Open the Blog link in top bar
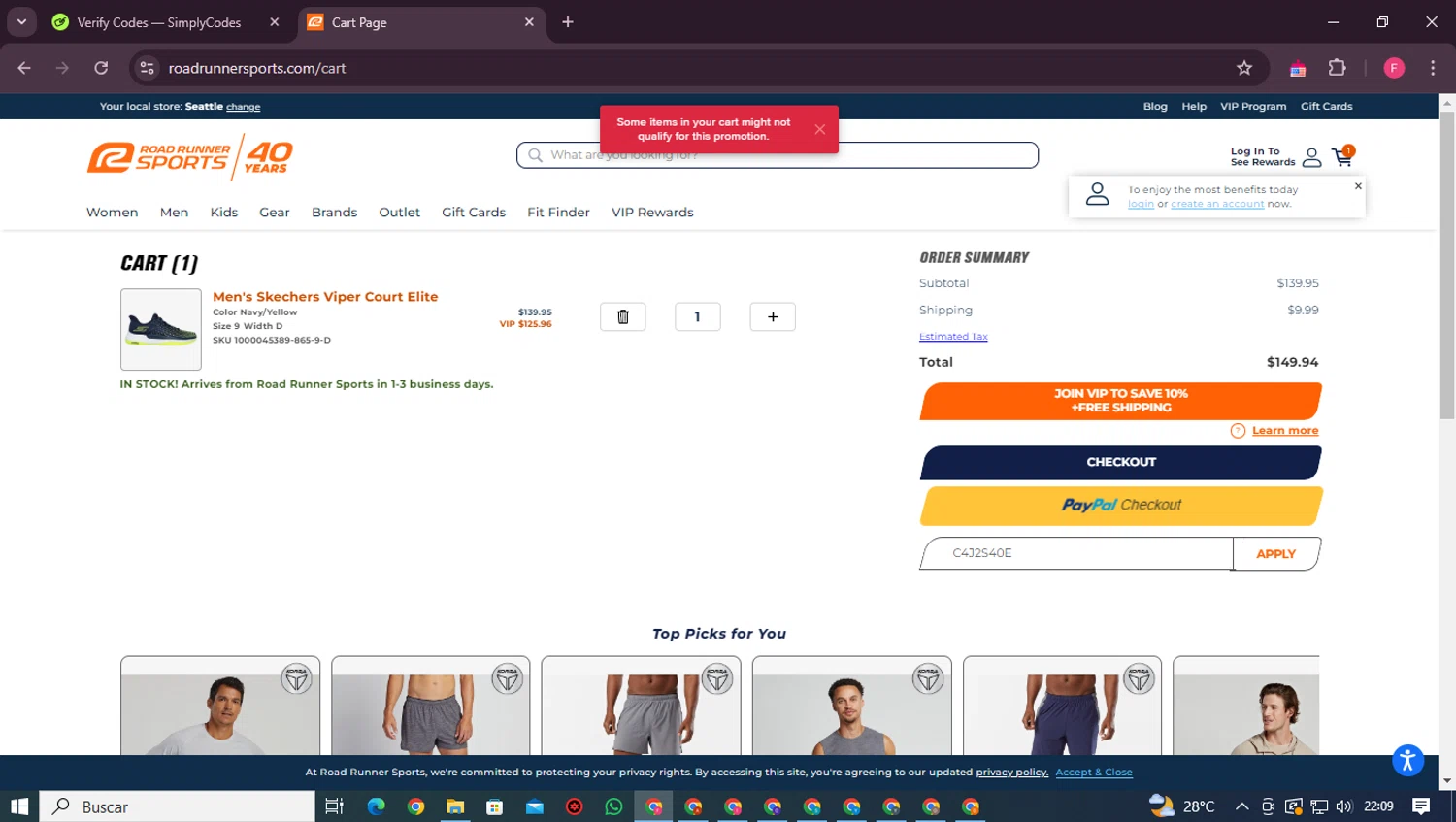This screenshot has height=822, width=1456. (x=1155, y=107)
